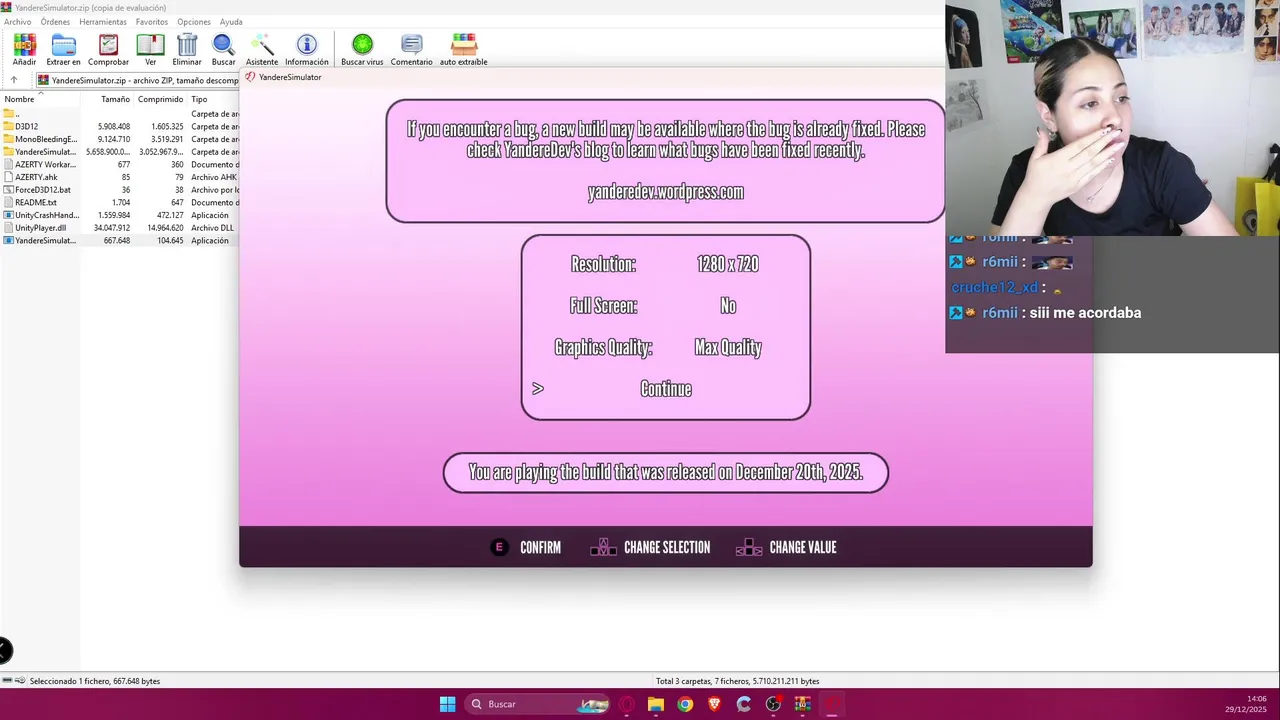
Task: Select the ForceD3D12.bat file
Action: [x=120, y=190]
